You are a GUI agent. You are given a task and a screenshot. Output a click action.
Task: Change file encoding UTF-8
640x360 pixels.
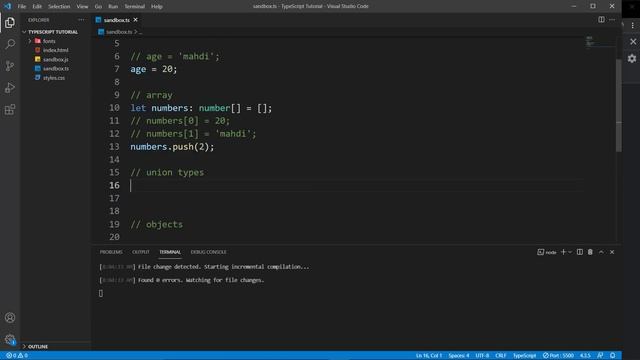[482, 356]
